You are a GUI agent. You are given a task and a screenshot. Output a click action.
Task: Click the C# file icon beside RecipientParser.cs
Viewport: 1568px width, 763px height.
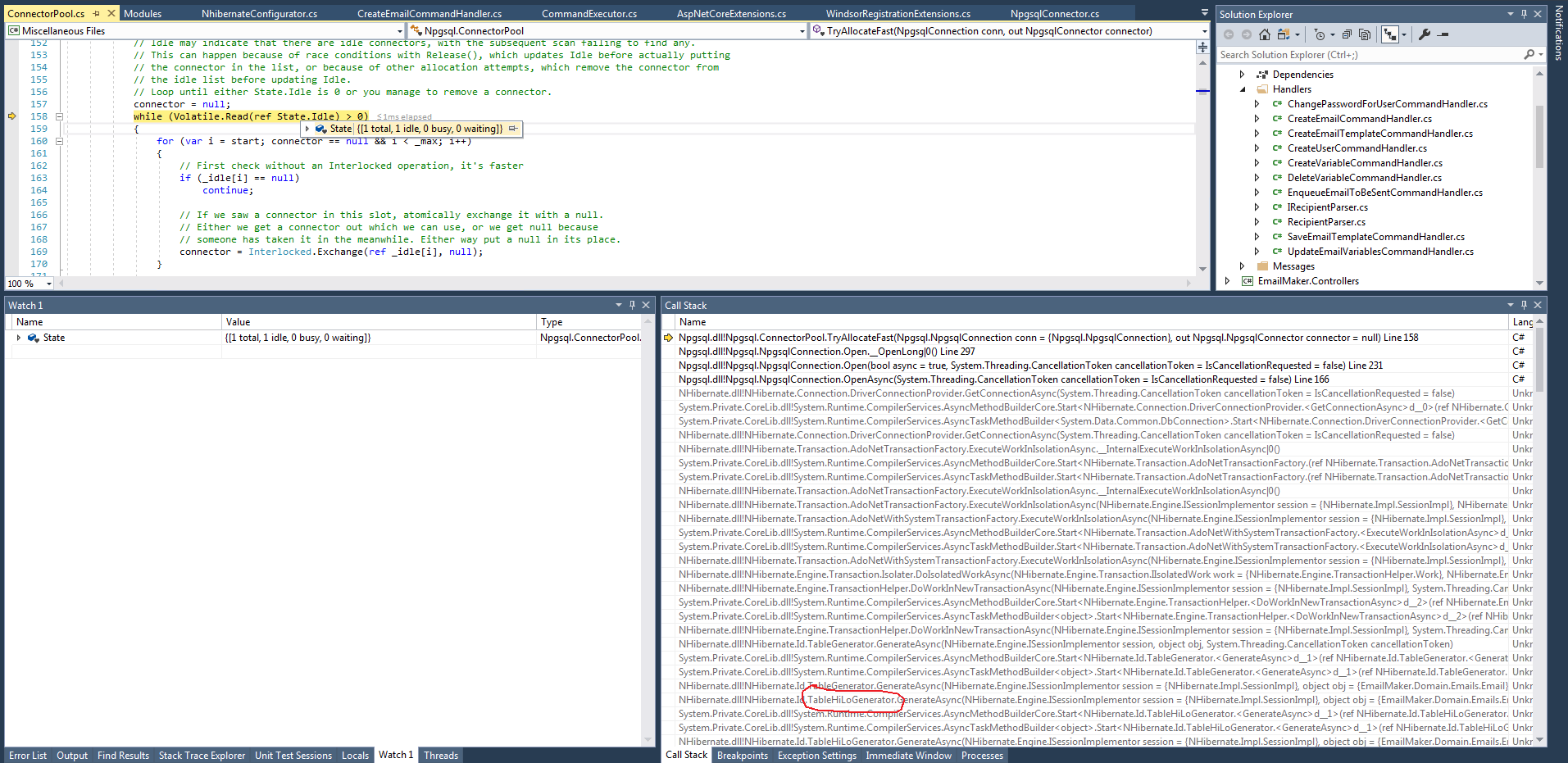(x=1278, y=221)
